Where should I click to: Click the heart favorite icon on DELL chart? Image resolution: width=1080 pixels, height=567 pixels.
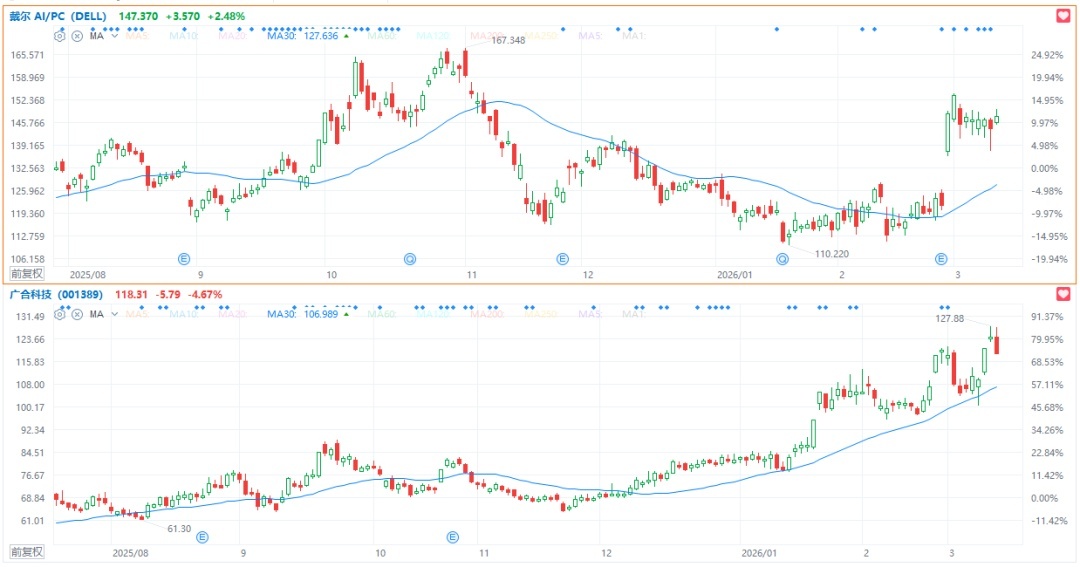click(1063, 16)
